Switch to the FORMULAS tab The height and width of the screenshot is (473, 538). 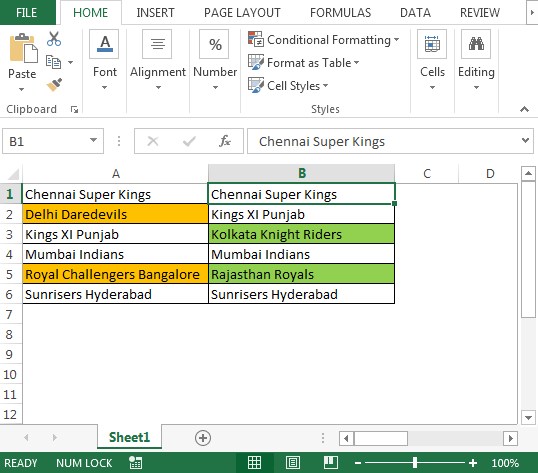(x=340, y=13)
